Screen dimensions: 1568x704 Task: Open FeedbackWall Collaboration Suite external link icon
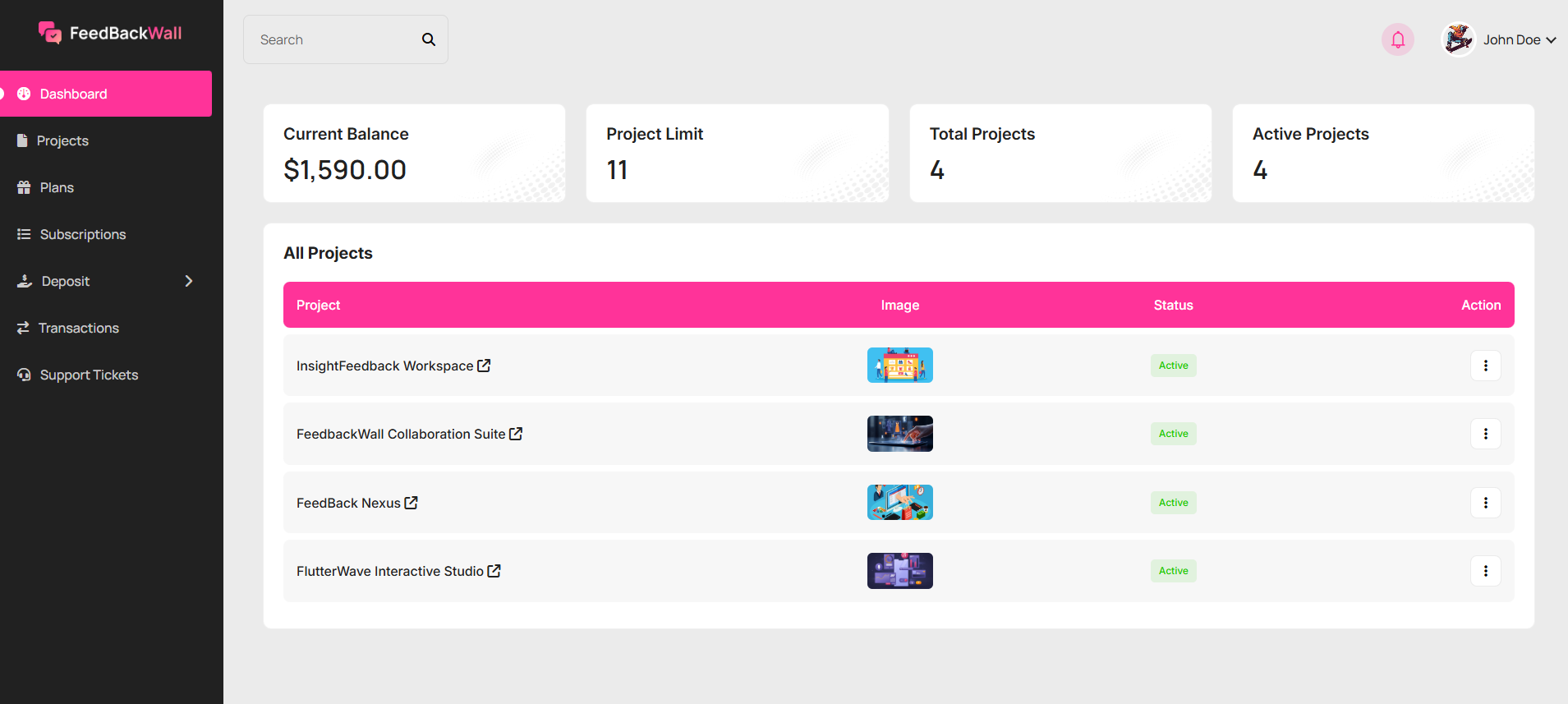tap(516, 434)
